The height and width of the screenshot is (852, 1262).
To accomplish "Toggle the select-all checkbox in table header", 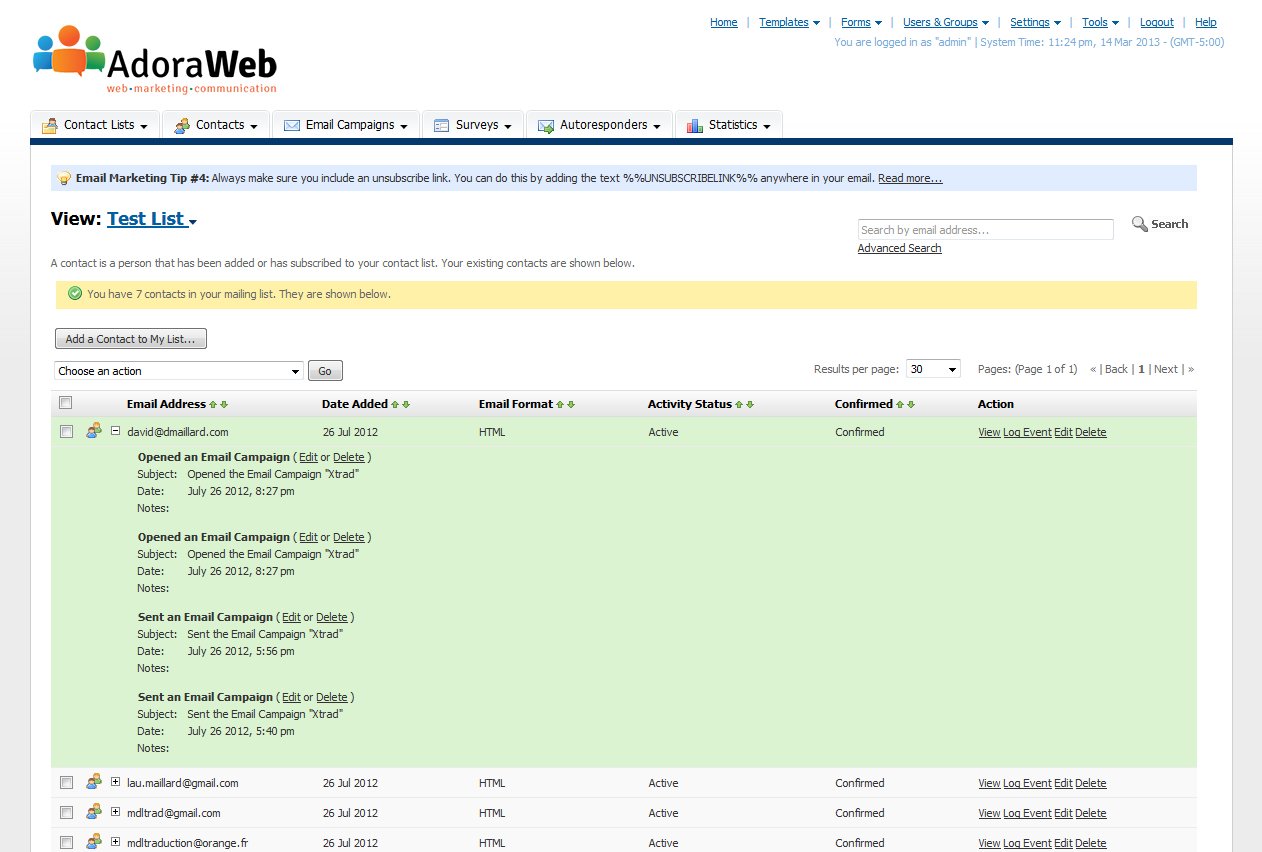I will point(66,403).
